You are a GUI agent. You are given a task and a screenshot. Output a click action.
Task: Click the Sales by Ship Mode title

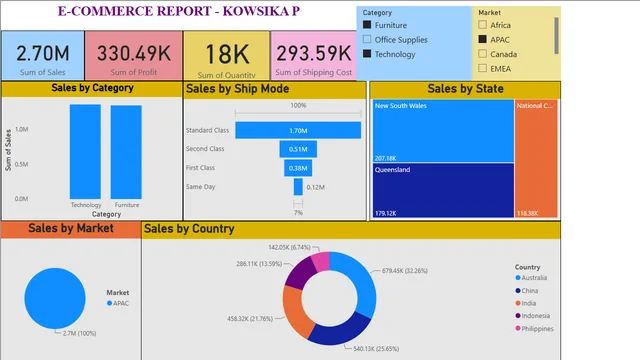[238, 89]
